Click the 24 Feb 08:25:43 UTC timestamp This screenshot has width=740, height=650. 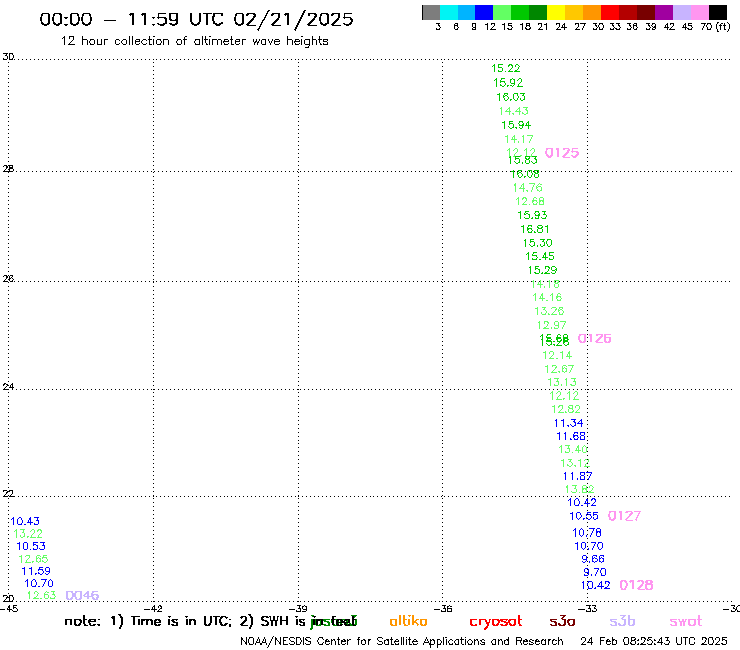(654, 641)
